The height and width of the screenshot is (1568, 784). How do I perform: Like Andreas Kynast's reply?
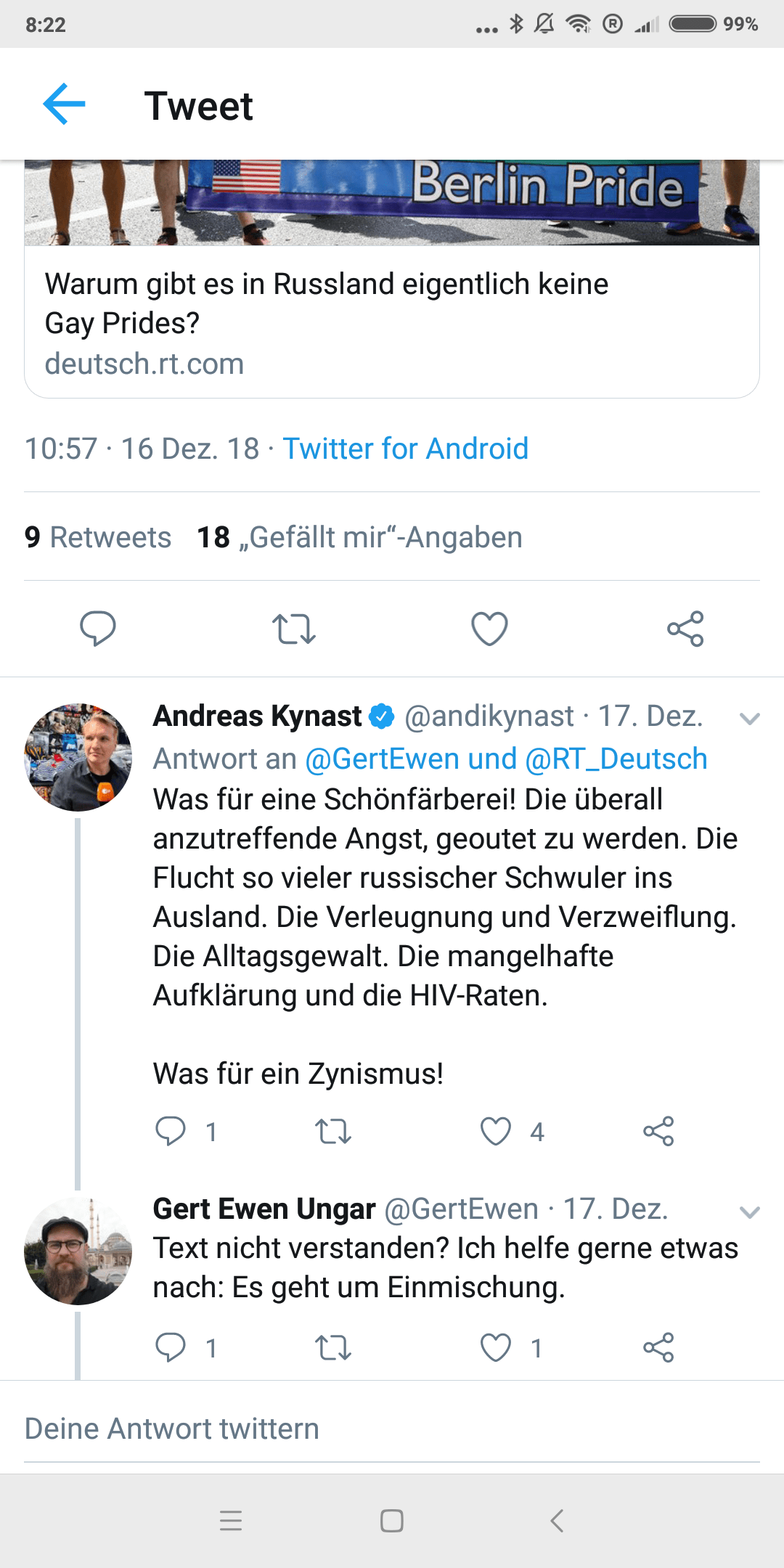[x=497, y=1130]
